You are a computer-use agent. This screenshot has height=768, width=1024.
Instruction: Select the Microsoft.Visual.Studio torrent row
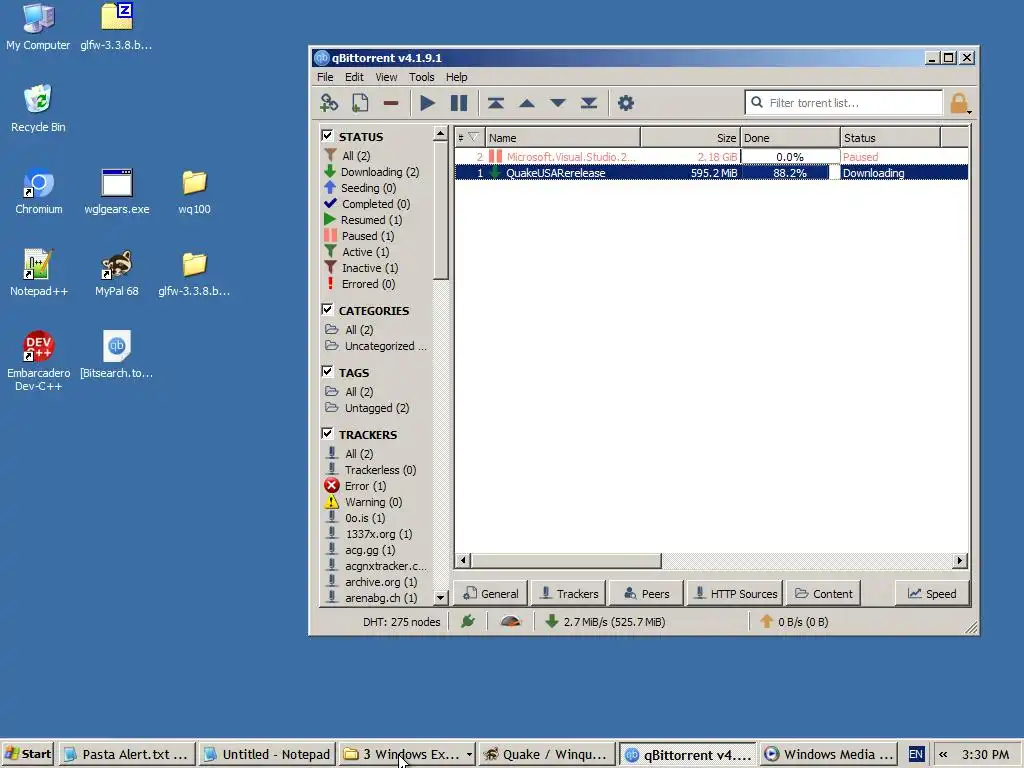(711, 157)
